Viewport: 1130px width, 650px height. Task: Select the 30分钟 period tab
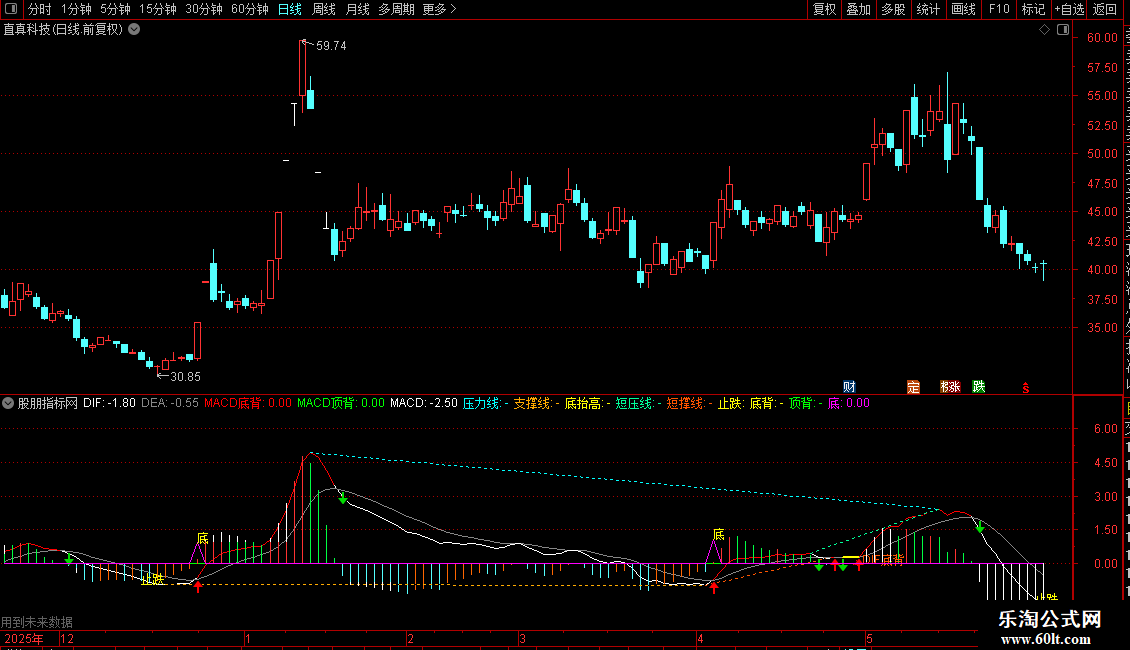pos(204,9)
